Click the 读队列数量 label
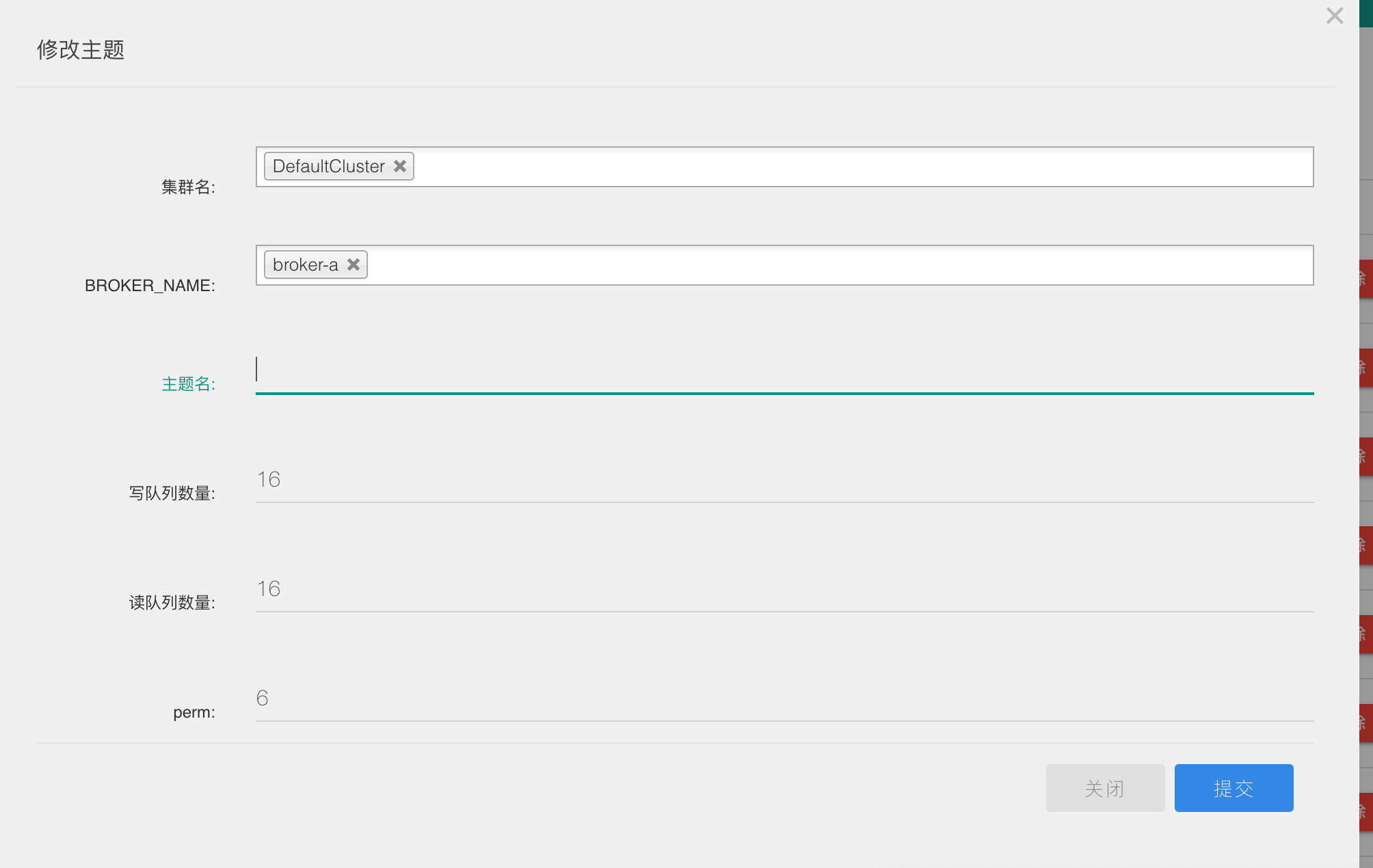This screenshot has width=1373, height=868. pos(172,603)
